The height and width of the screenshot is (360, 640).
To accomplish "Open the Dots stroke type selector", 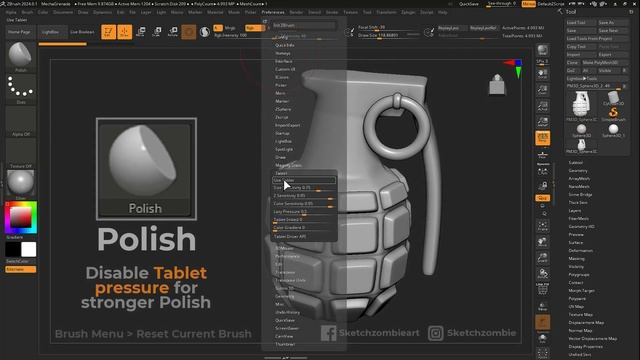I will click(20, 89).
